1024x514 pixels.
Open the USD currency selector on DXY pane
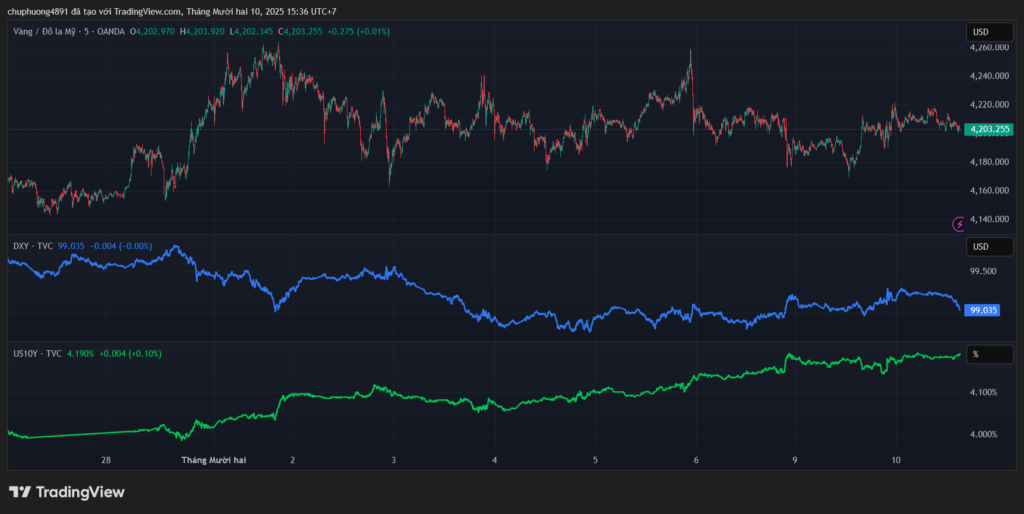tap(989, 247)
